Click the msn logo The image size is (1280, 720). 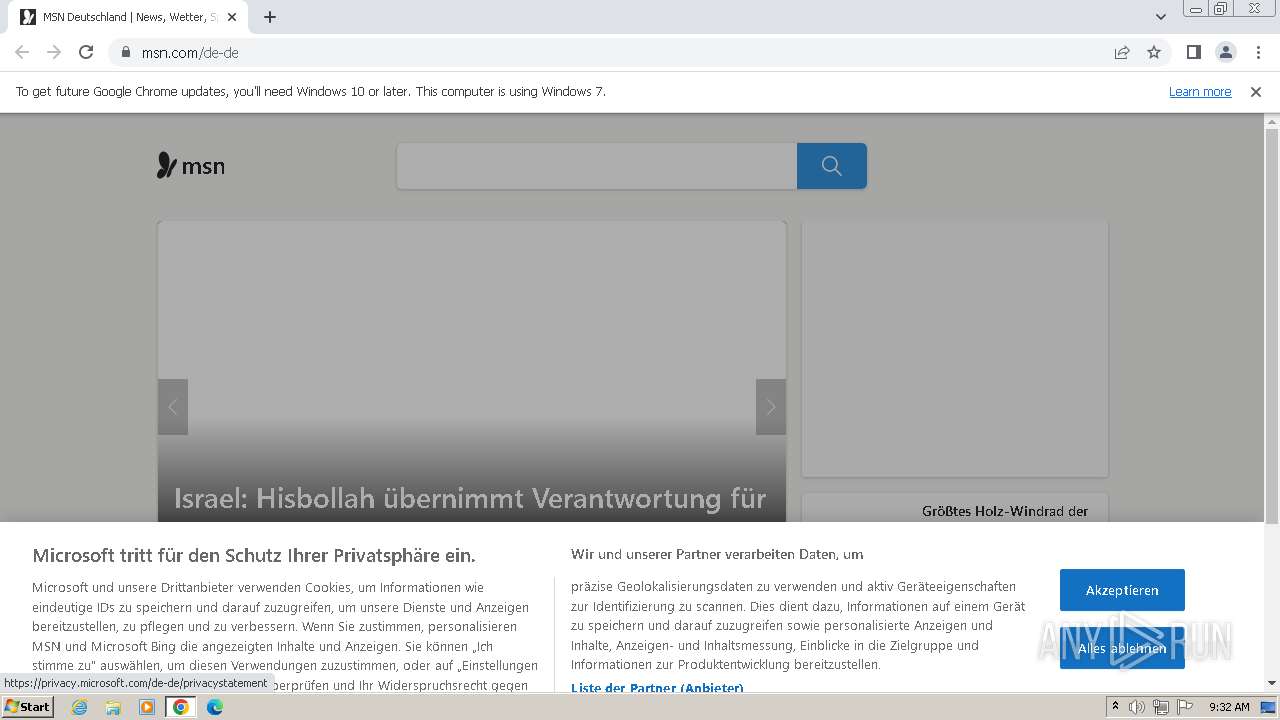point(191,165)
